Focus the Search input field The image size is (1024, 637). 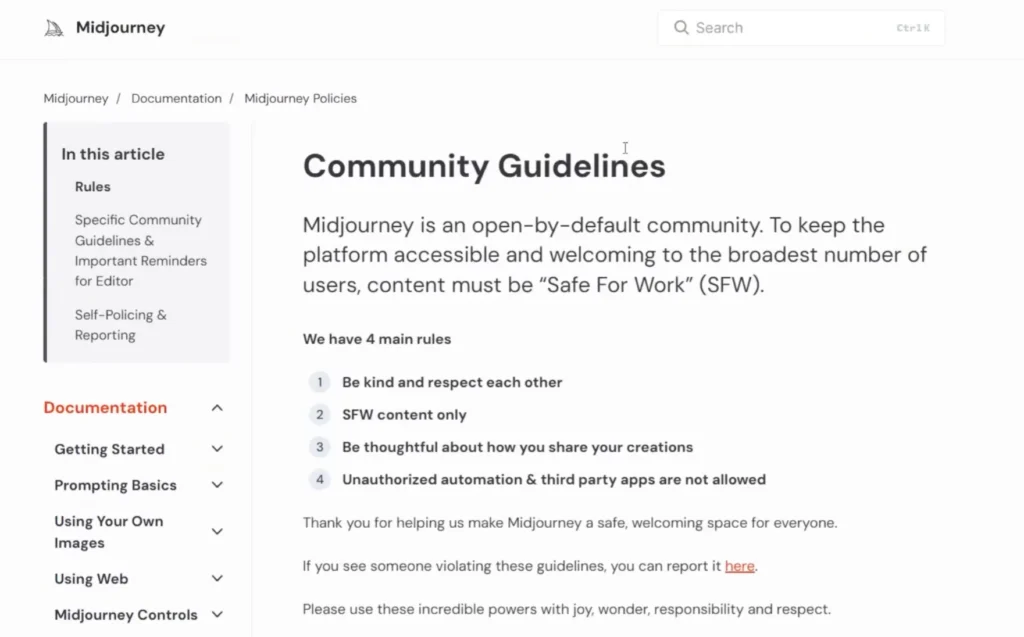(801, 27)
